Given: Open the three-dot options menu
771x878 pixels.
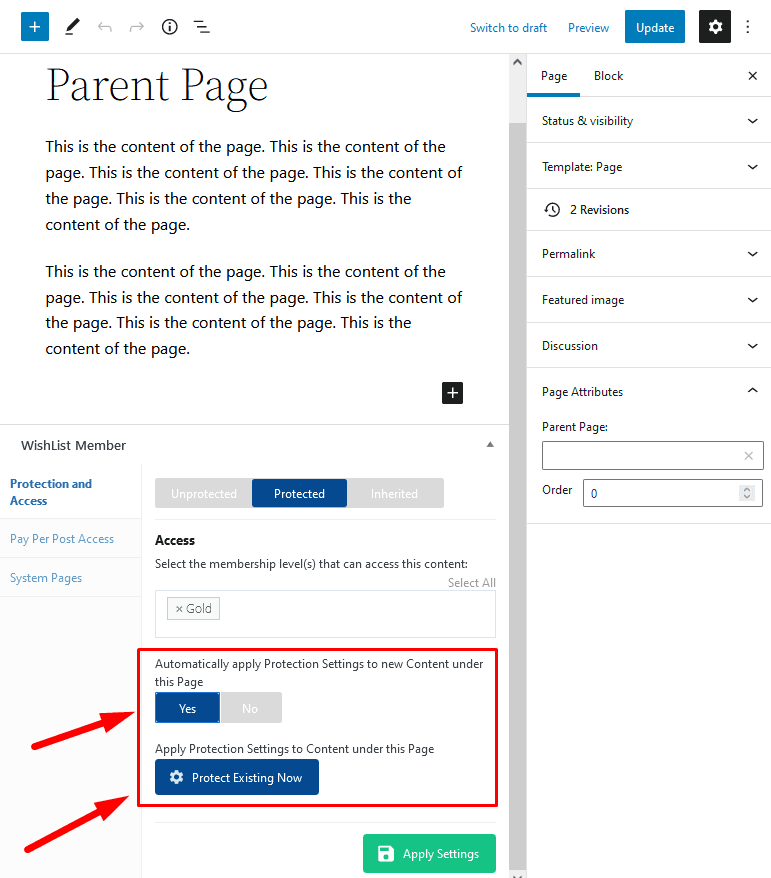Looking at the screenshot, I should coord(747,27).
